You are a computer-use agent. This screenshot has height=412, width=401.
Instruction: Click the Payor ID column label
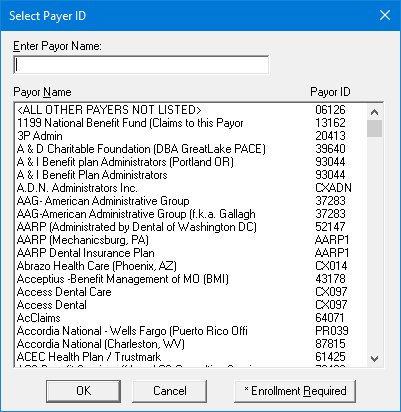[x=330, y=92]
